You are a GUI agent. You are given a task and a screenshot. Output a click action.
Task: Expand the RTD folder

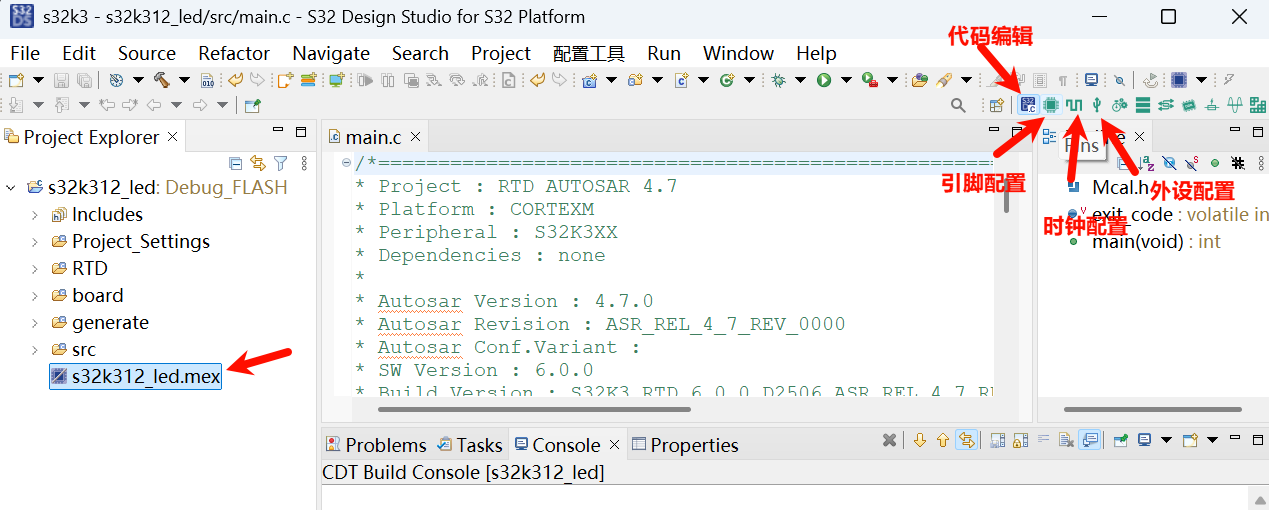click(x=34, y=268)
